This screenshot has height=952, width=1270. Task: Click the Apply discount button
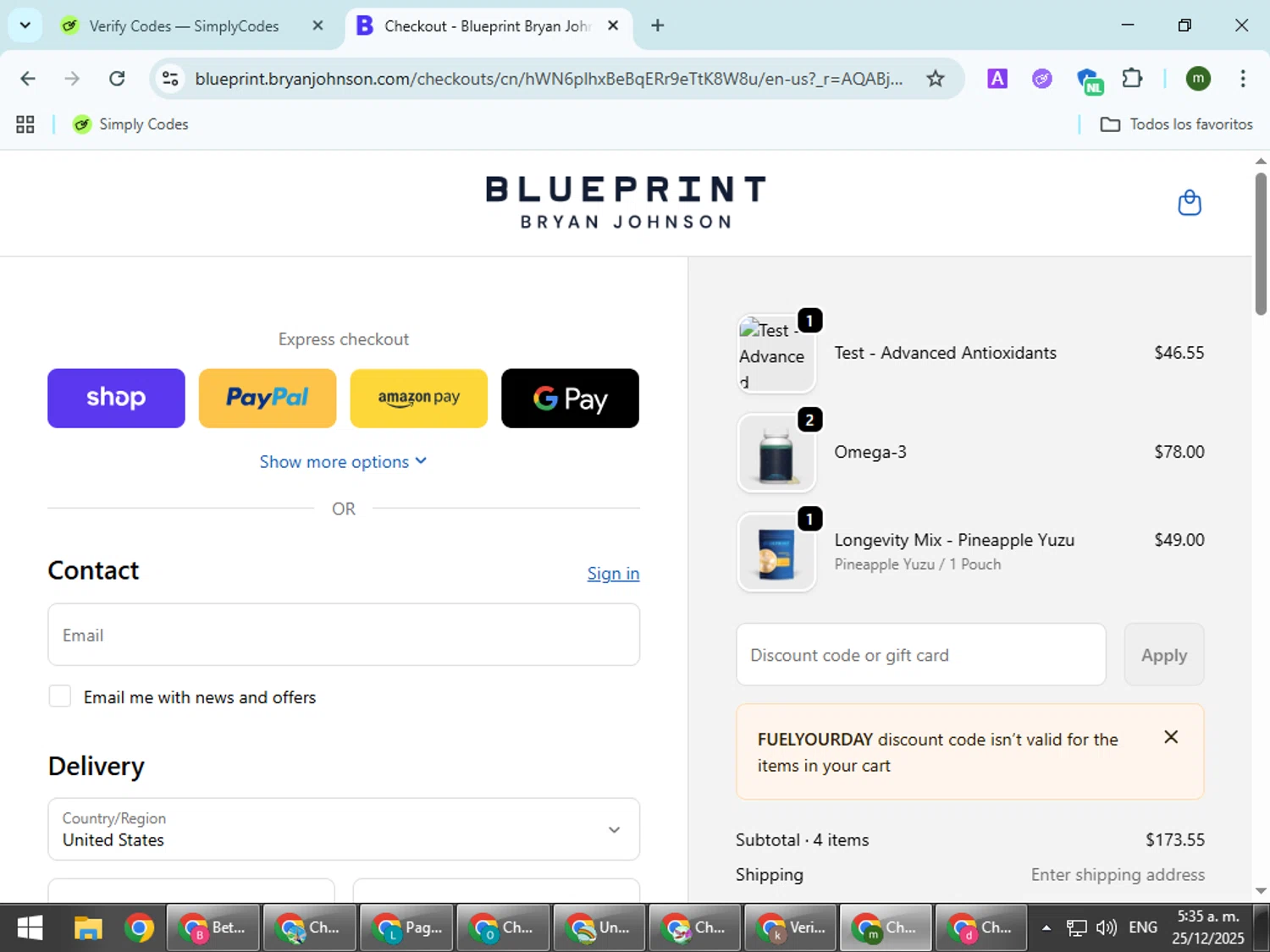(x=1164, y=655)
